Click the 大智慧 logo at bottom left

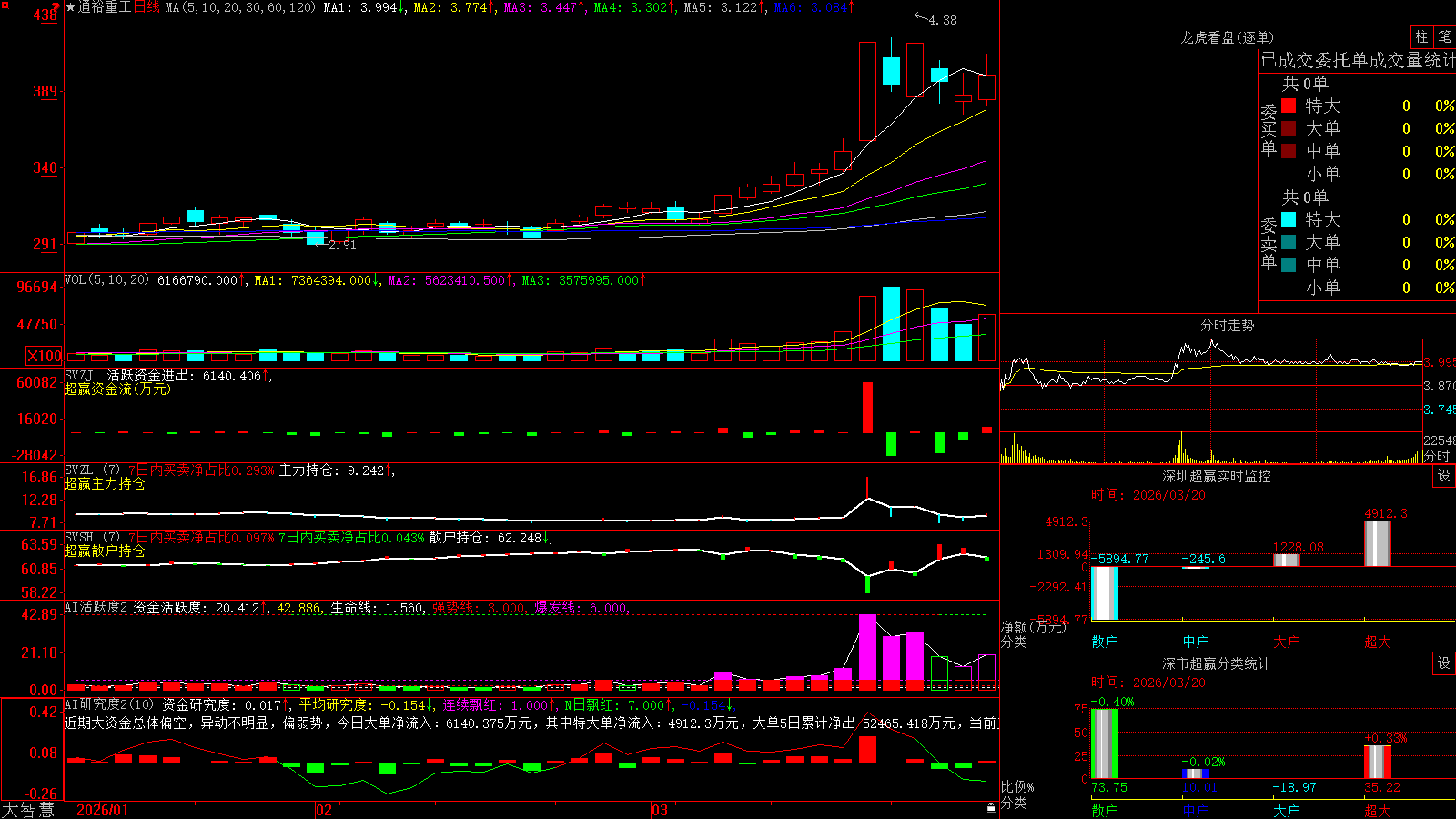pyautogui.click(x=28, y=809)
